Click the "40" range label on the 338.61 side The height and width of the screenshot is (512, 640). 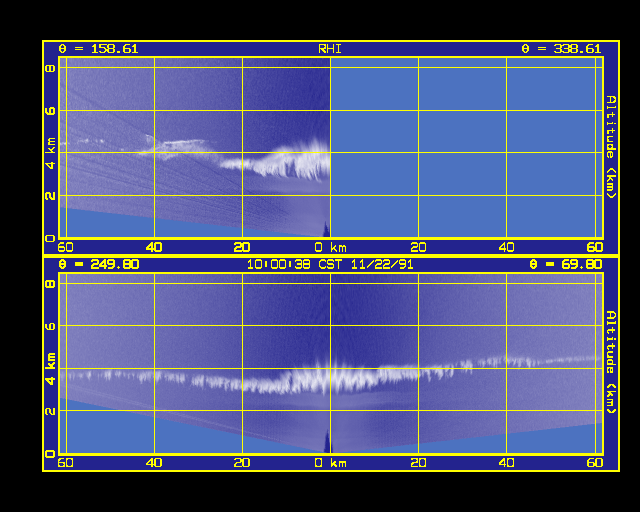pyautogui.click(x=507, y=247)
